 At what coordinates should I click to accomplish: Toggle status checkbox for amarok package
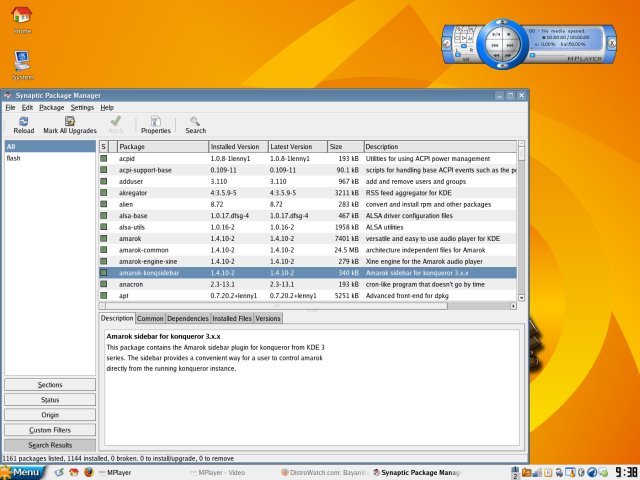click(x=103, y=240)
